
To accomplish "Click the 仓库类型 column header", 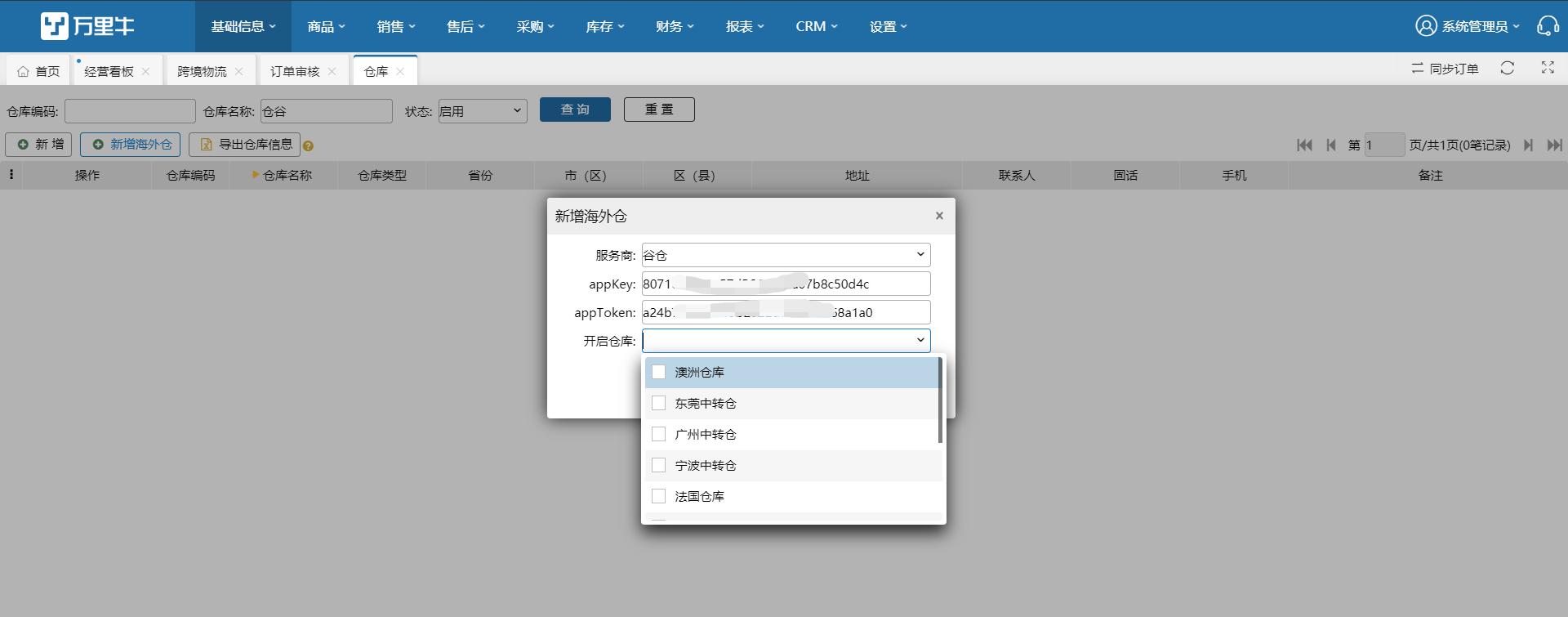I will click(x=382, y=175).
